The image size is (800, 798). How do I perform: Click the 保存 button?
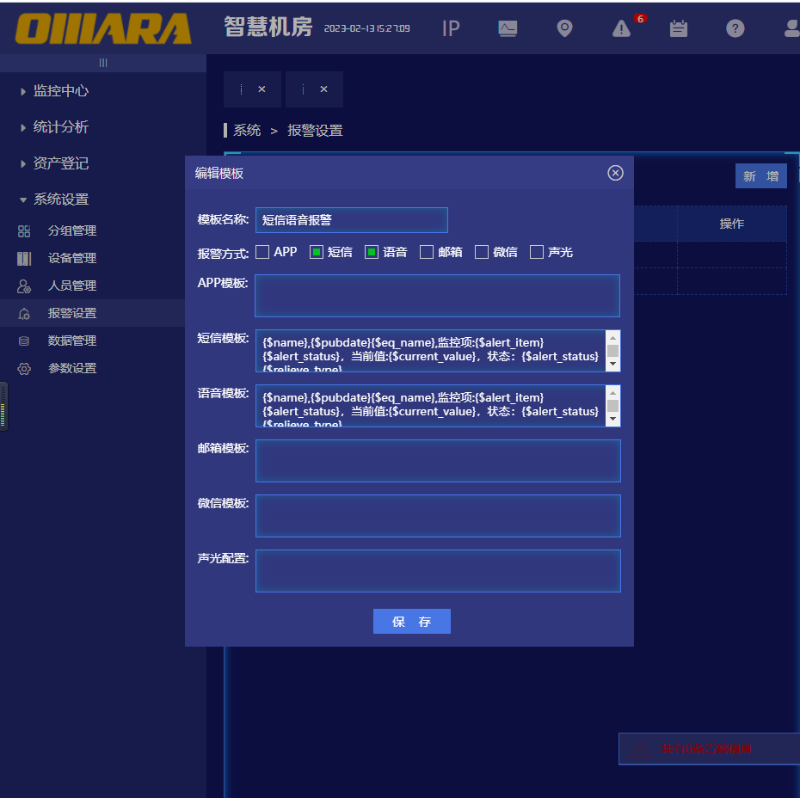[412, 621]
